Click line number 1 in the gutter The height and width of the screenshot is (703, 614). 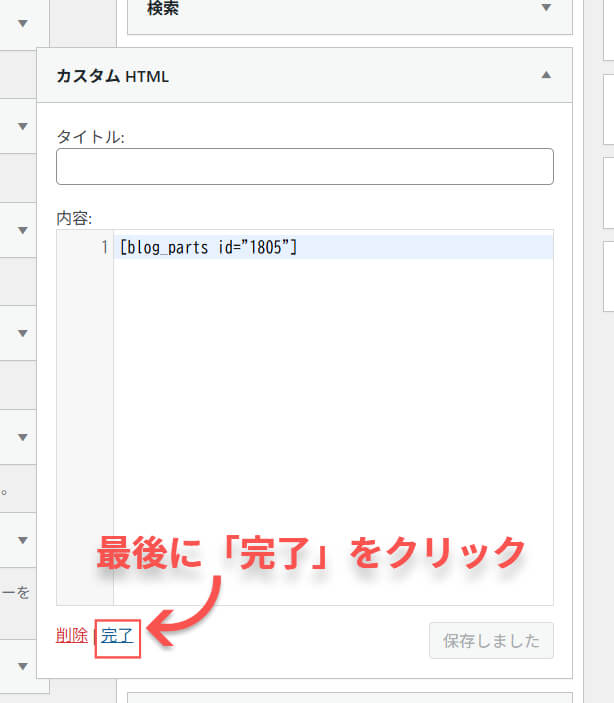click(104, 248)
